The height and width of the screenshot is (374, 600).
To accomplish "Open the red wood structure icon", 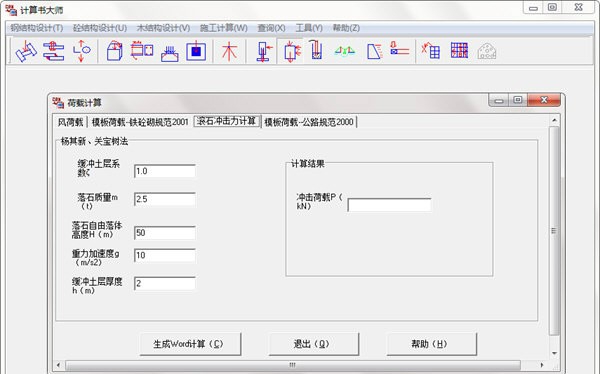I will pyautogui.click(x=229, y=51).
